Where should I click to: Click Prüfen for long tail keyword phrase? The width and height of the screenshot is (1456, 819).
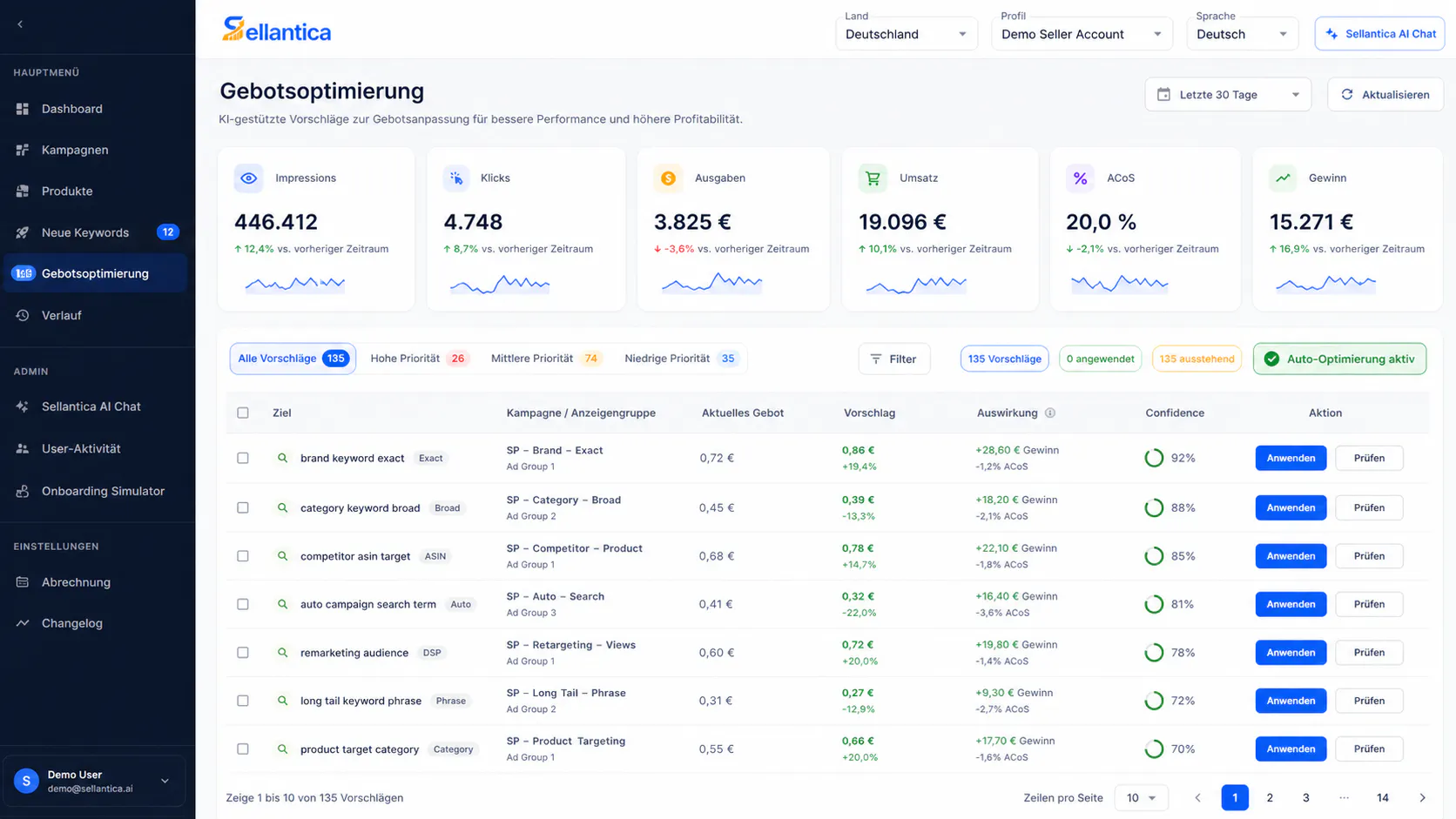(x=1369, y=701)
